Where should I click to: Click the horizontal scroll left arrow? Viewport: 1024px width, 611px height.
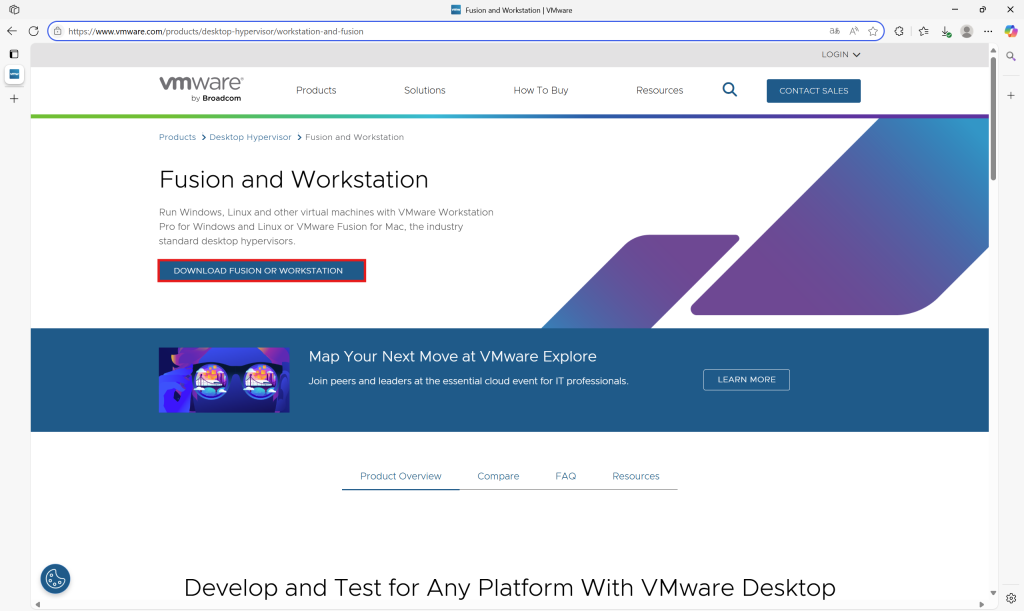[x=37, y=604]
